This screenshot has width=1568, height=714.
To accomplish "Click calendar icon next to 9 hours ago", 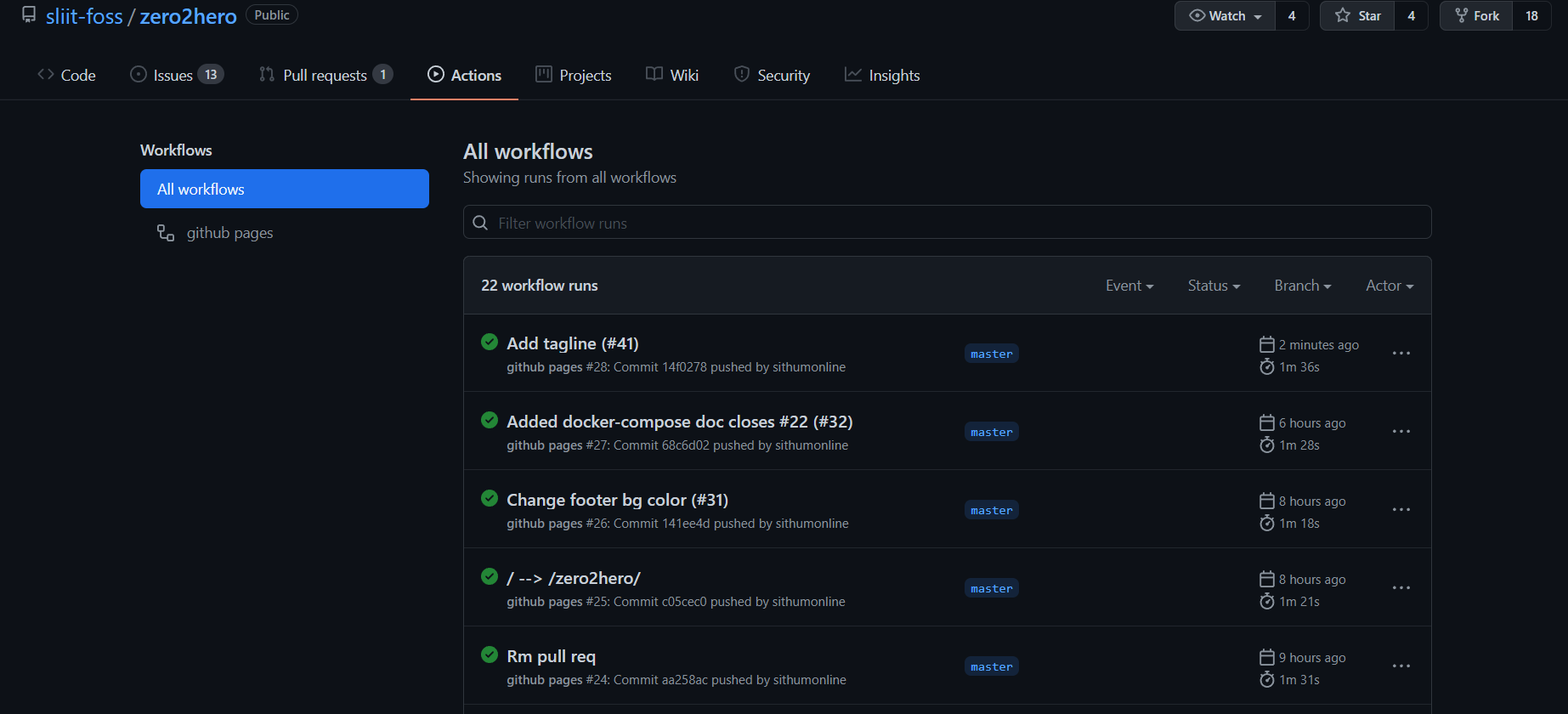I will click(1267, 657).
